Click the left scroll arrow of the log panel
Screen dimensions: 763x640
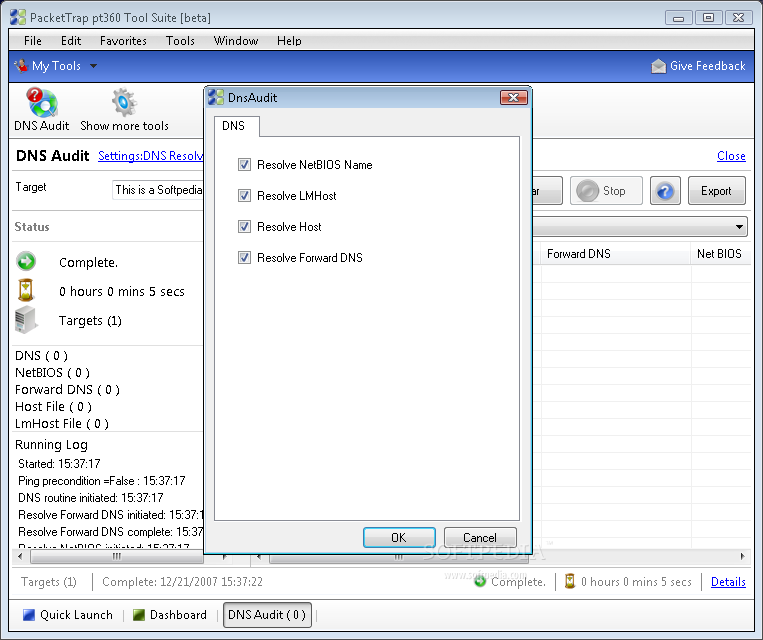[x=20, y=556]
